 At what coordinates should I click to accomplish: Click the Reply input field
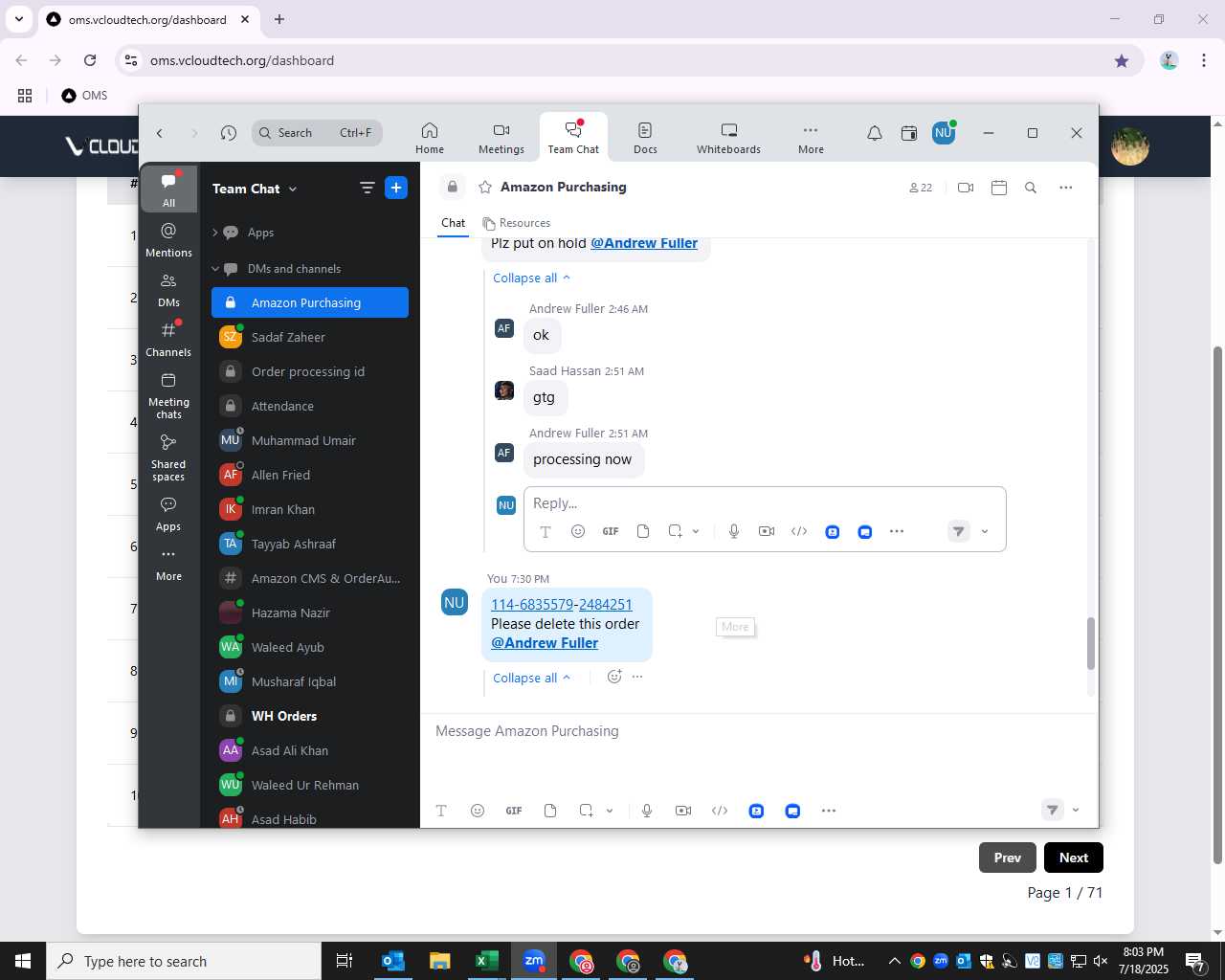tap(764, 503)
